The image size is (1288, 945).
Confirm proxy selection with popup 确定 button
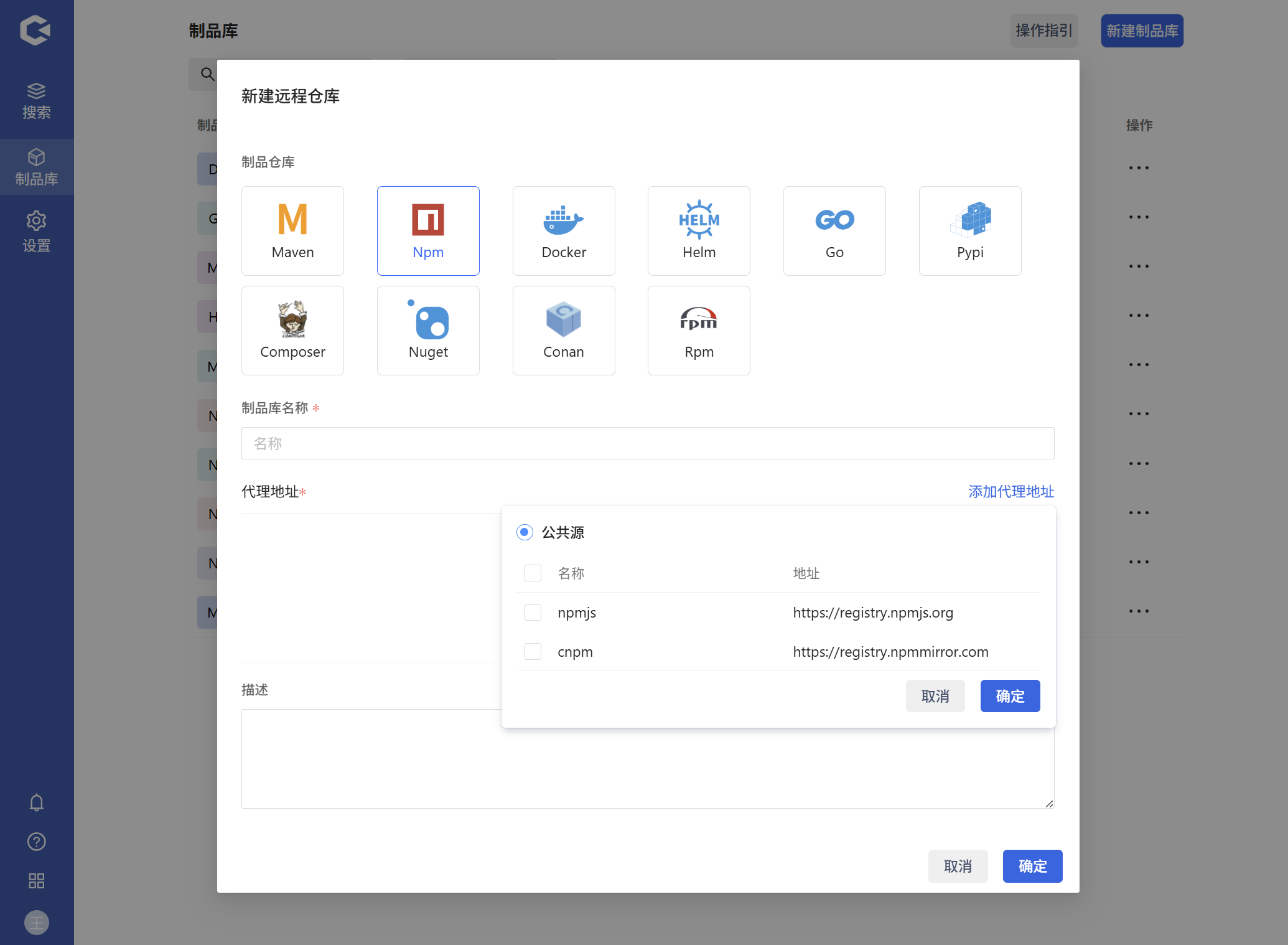(1009, 696)
